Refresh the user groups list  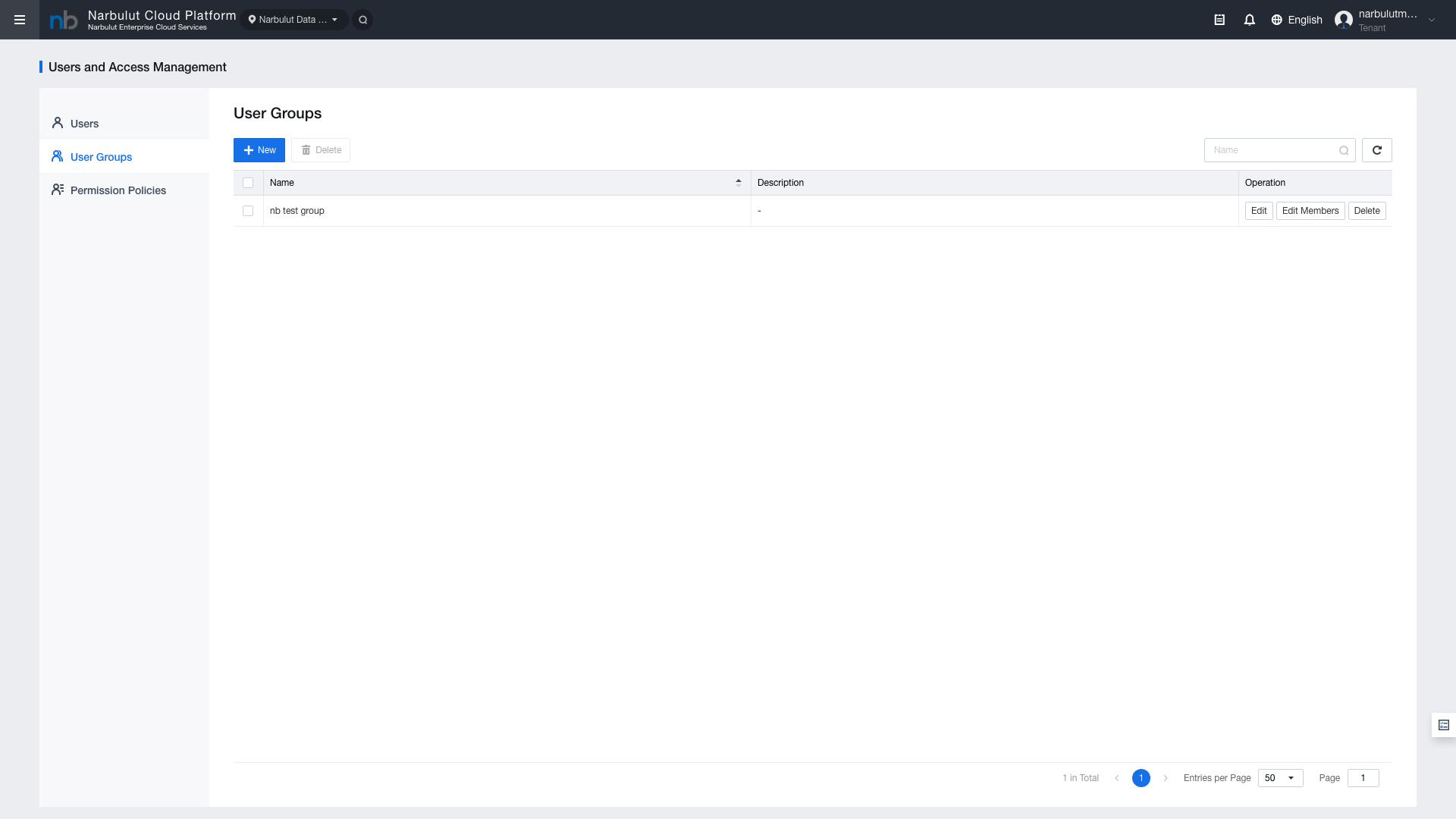click(x=1377, y=150)
